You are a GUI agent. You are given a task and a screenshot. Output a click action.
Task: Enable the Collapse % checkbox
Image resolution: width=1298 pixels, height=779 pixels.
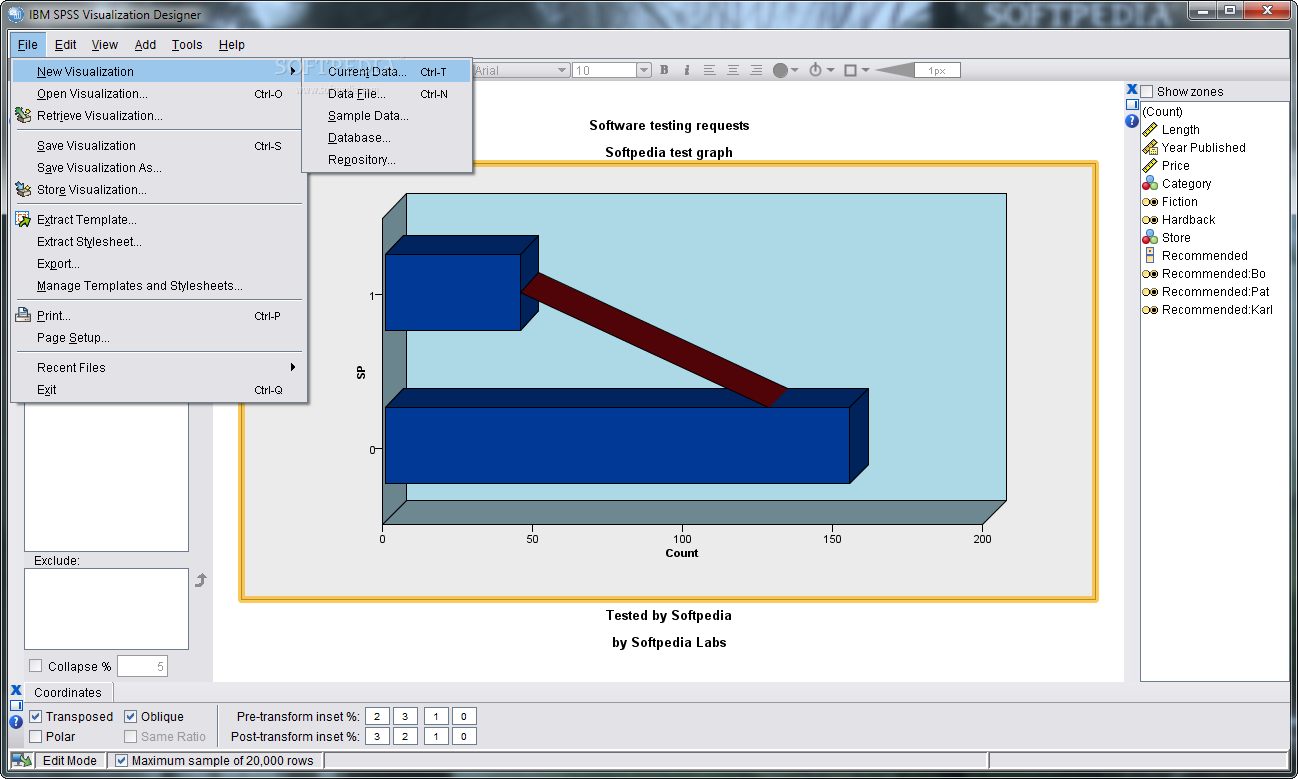tap(36, 666)
